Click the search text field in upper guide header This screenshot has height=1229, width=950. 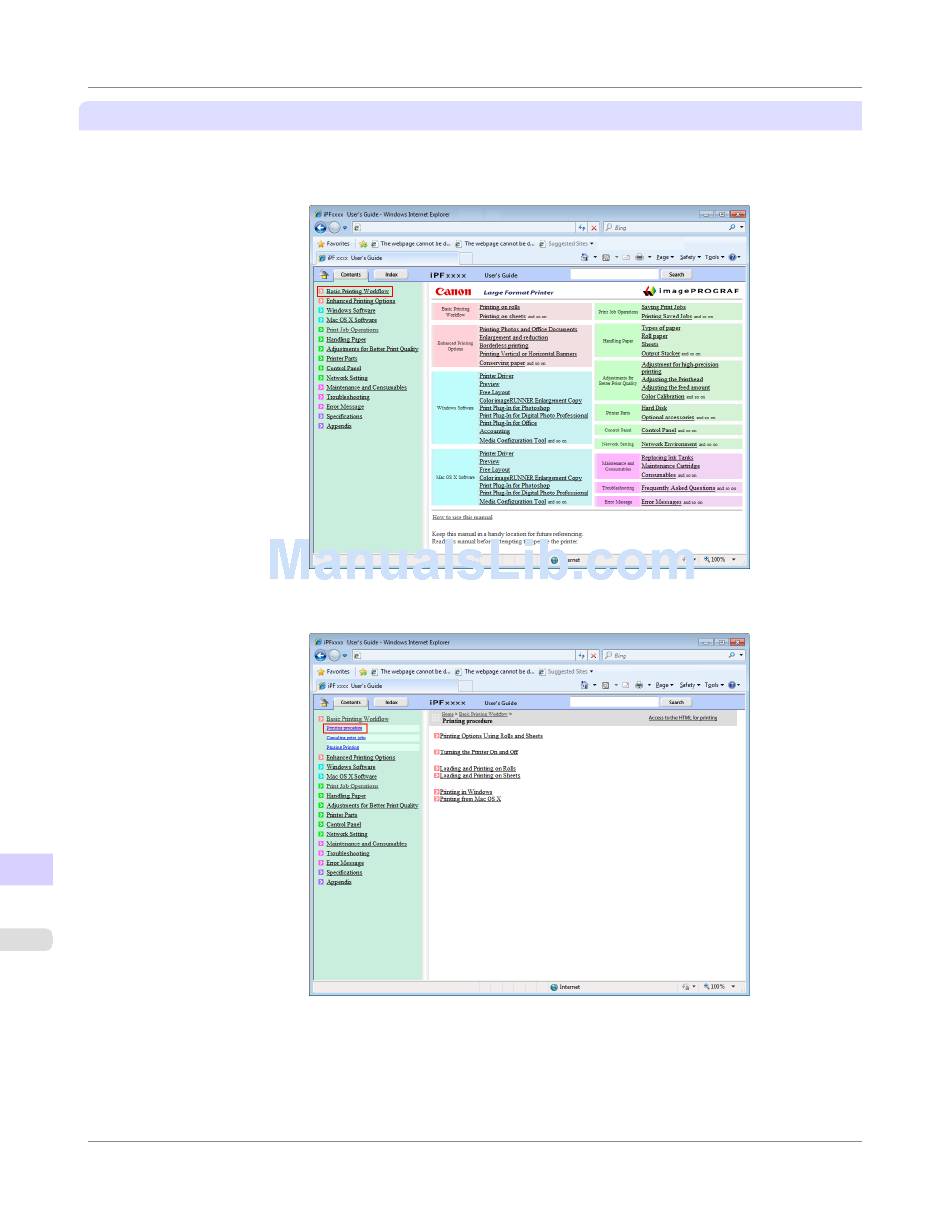[x=614, y=274]
